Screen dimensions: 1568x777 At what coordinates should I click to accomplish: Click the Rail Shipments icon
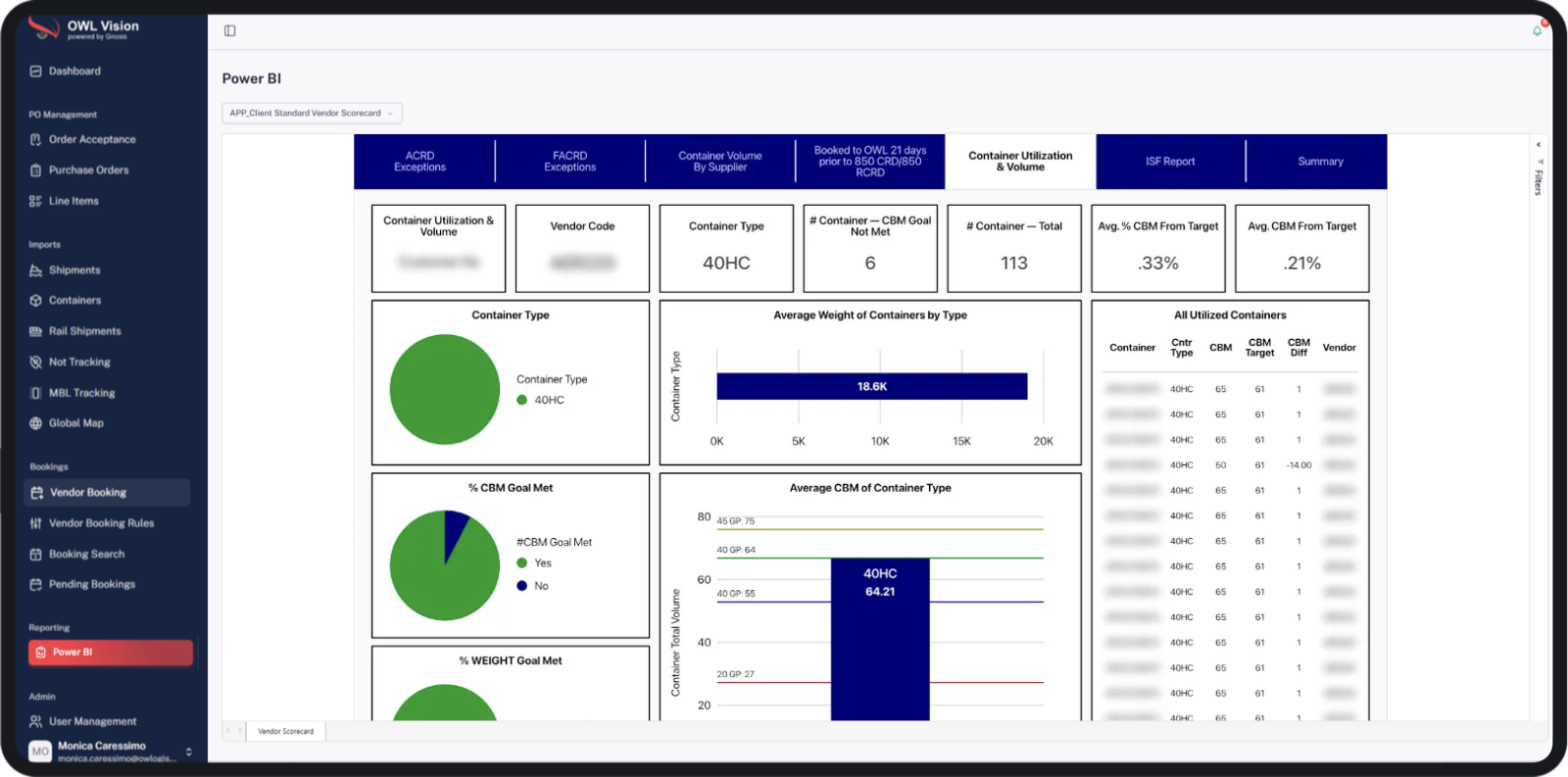click(36, 331)
